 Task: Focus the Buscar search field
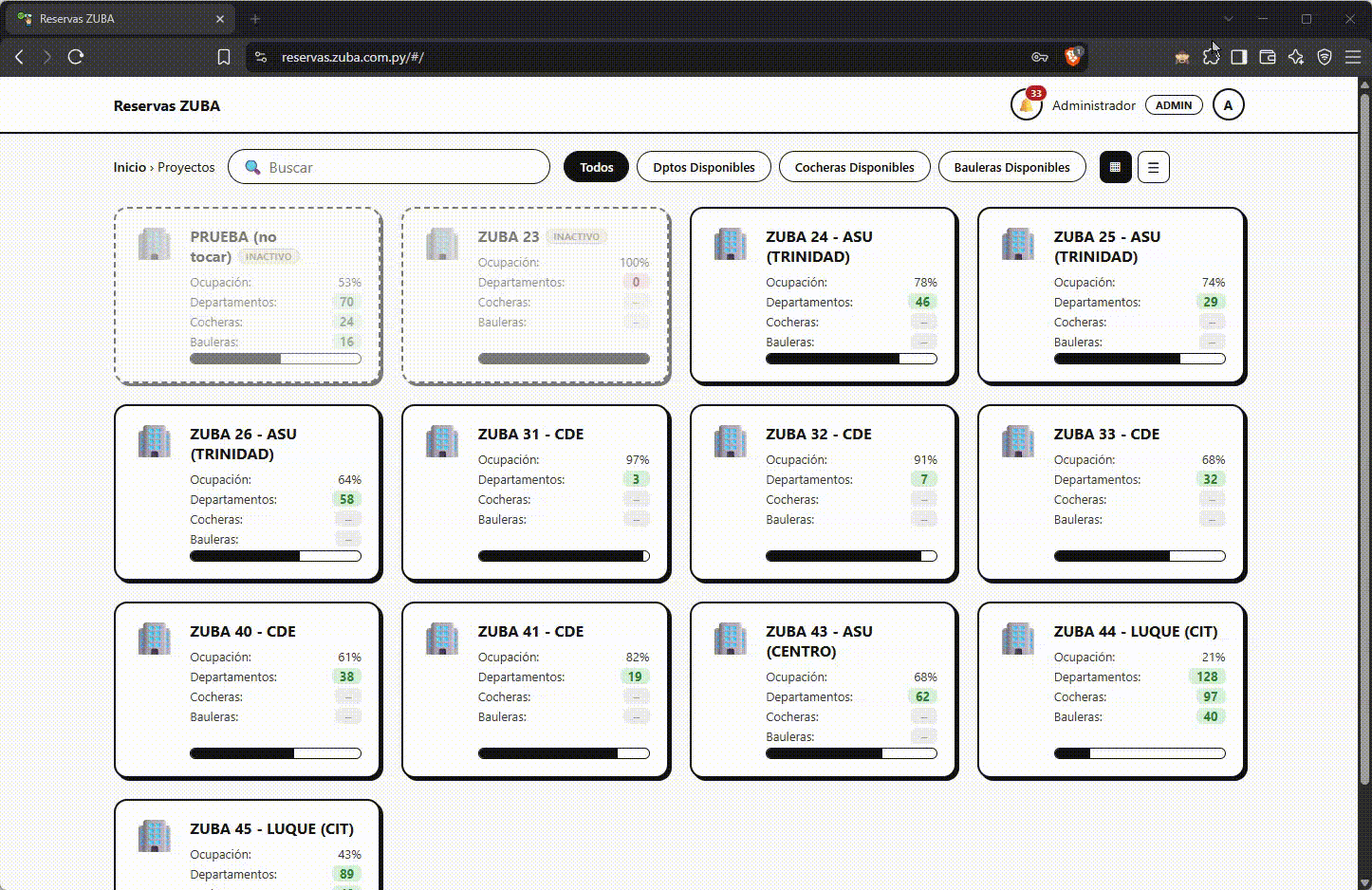389,167
